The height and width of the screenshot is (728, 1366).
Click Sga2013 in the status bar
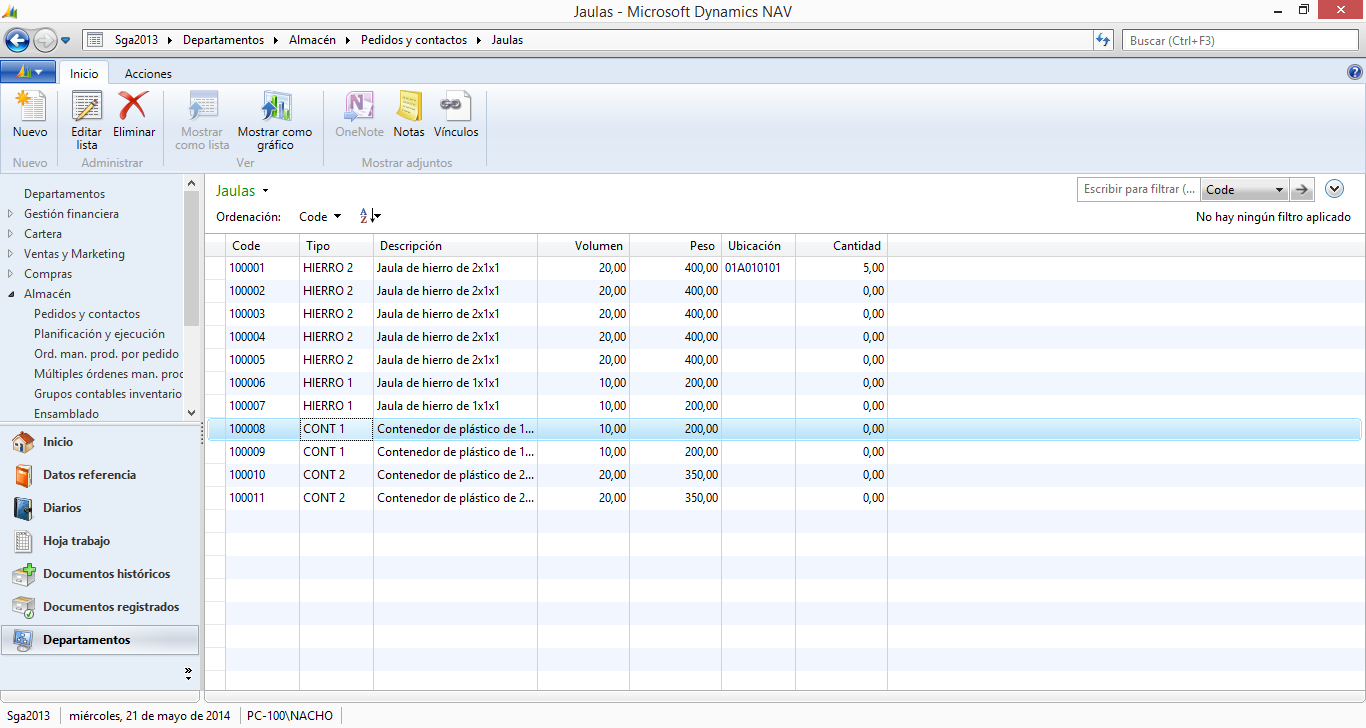click(x=28, y=716)
